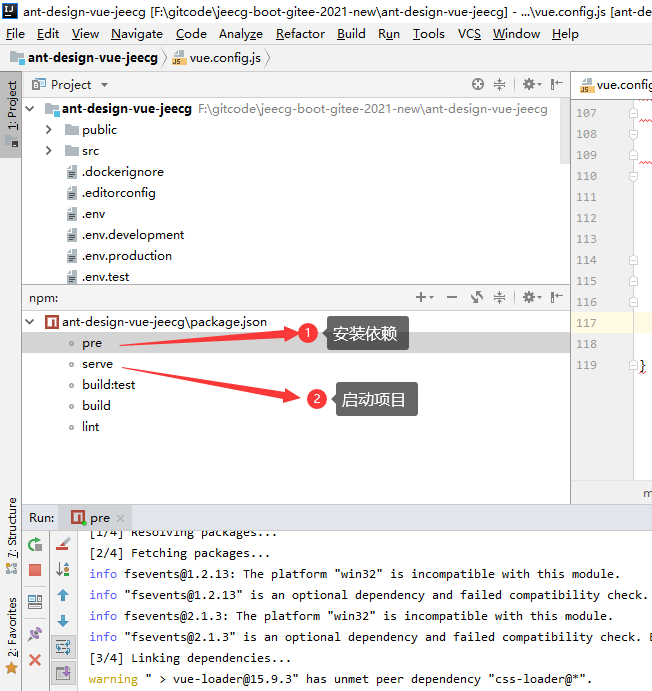
Task: Click the reload scripts icon in npm panel
Action: point(477,297)
